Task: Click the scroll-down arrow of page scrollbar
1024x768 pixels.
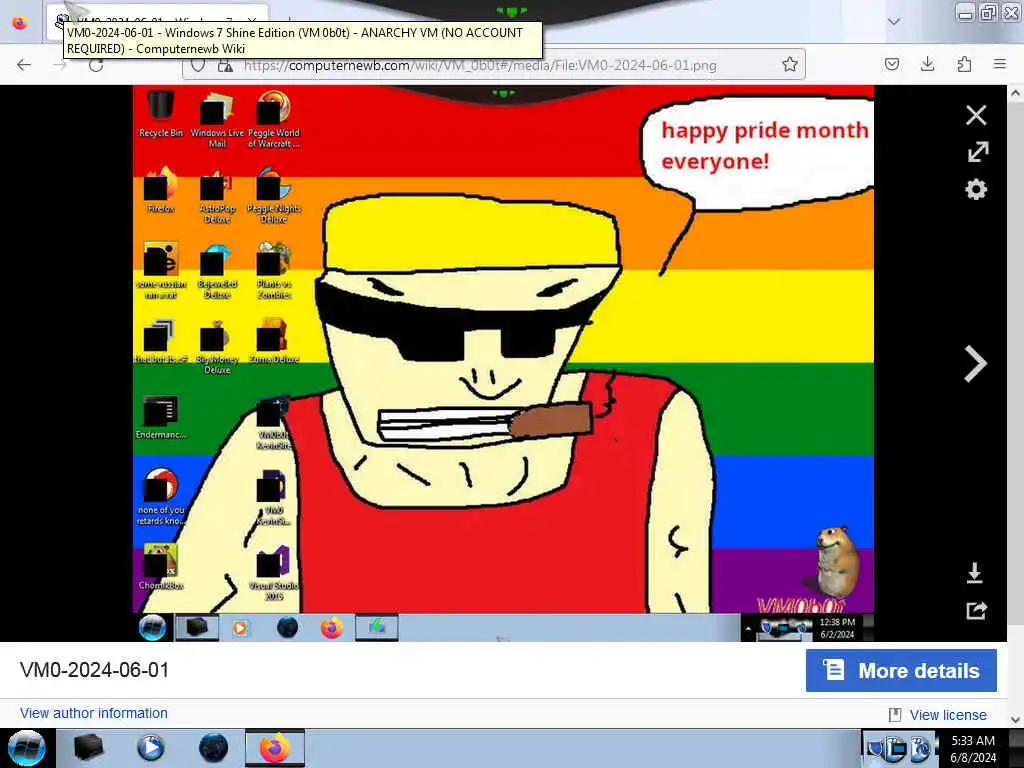Action: click(1016, 718)
